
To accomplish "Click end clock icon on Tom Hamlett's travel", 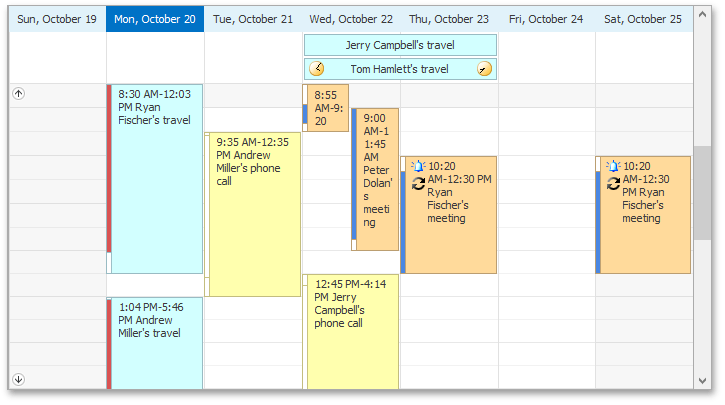I will pos(484,69).
